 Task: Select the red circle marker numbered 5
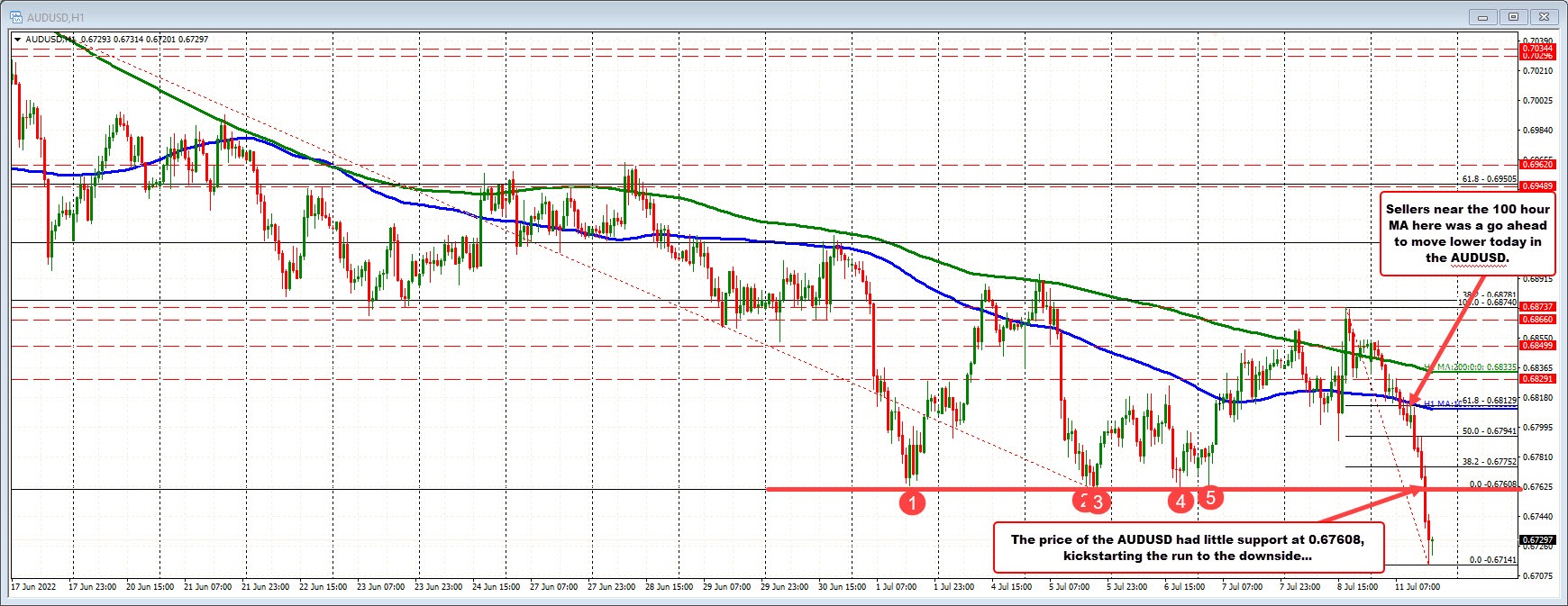coord(1210,496)
